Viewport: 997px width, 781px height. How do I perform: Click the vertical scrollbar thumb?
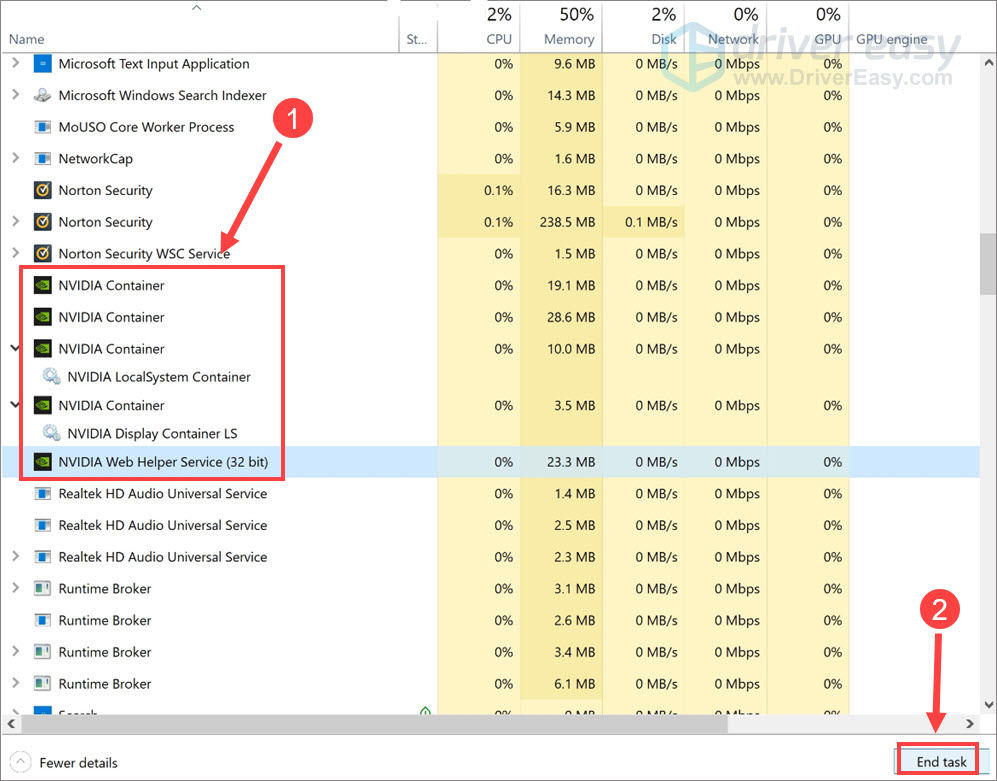point(987,262)
